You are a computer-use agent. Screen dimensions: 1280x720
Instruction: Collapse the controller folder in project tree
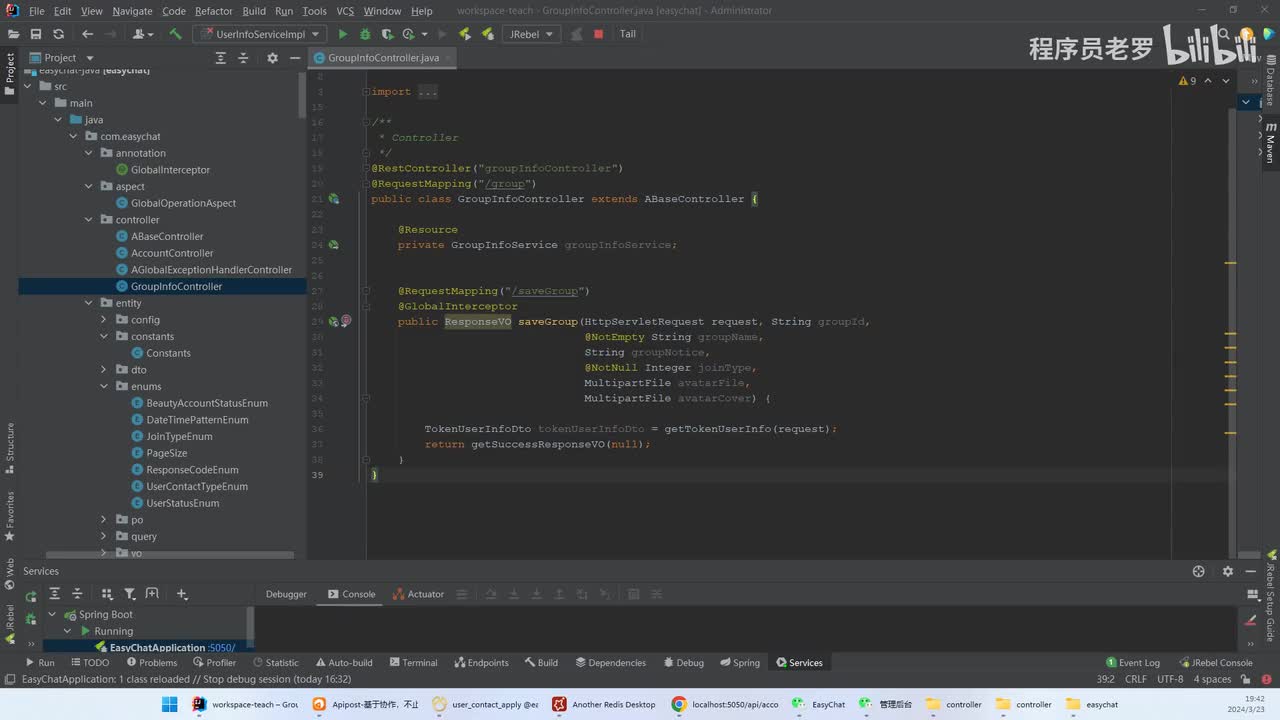click(89, 220)
